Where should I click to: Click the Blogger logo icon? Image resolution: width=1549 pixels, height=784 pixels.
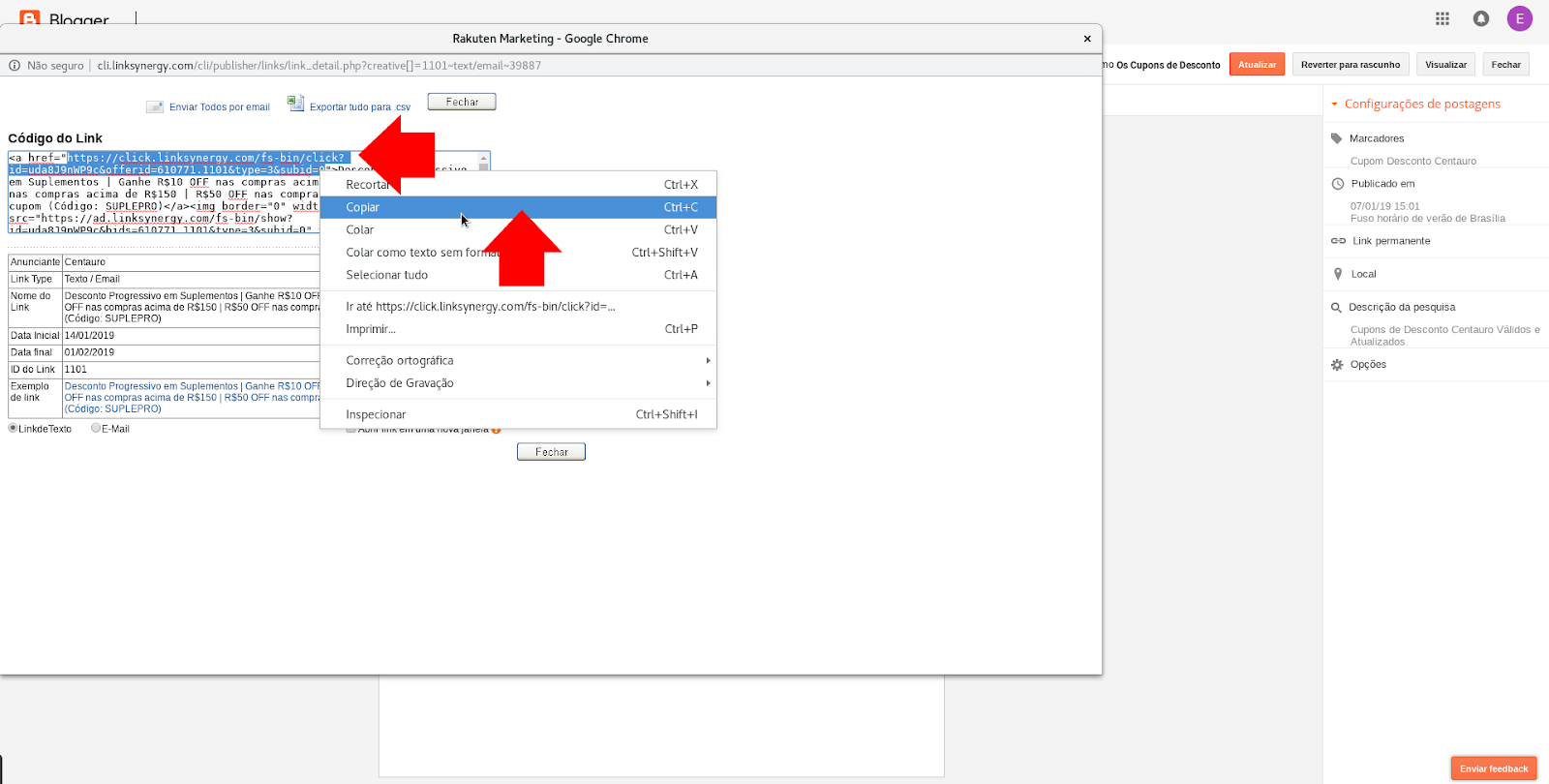(30, 18)
